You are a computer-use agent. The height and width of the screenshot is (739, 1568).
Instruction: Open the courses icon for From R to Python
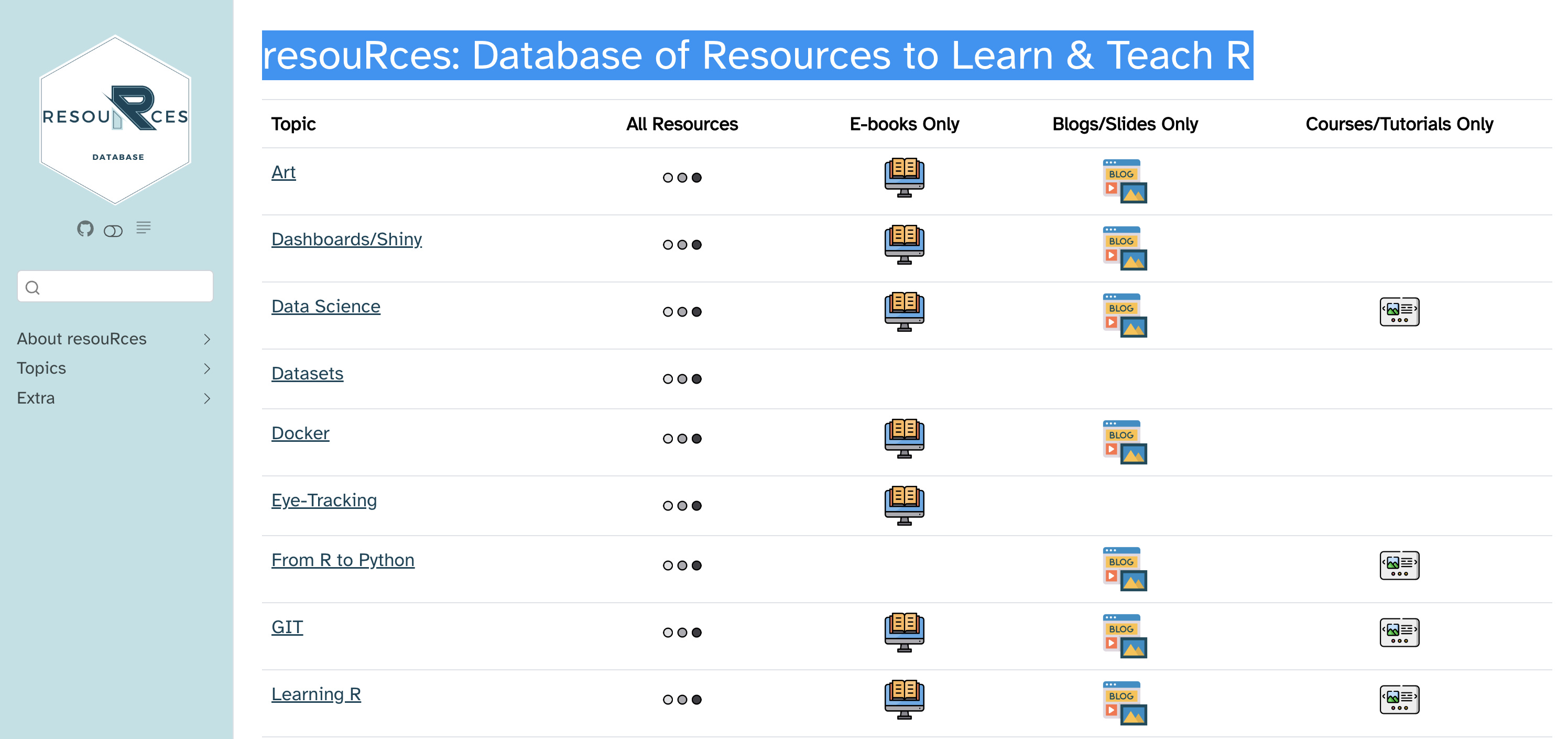(x=1399, y=566)
